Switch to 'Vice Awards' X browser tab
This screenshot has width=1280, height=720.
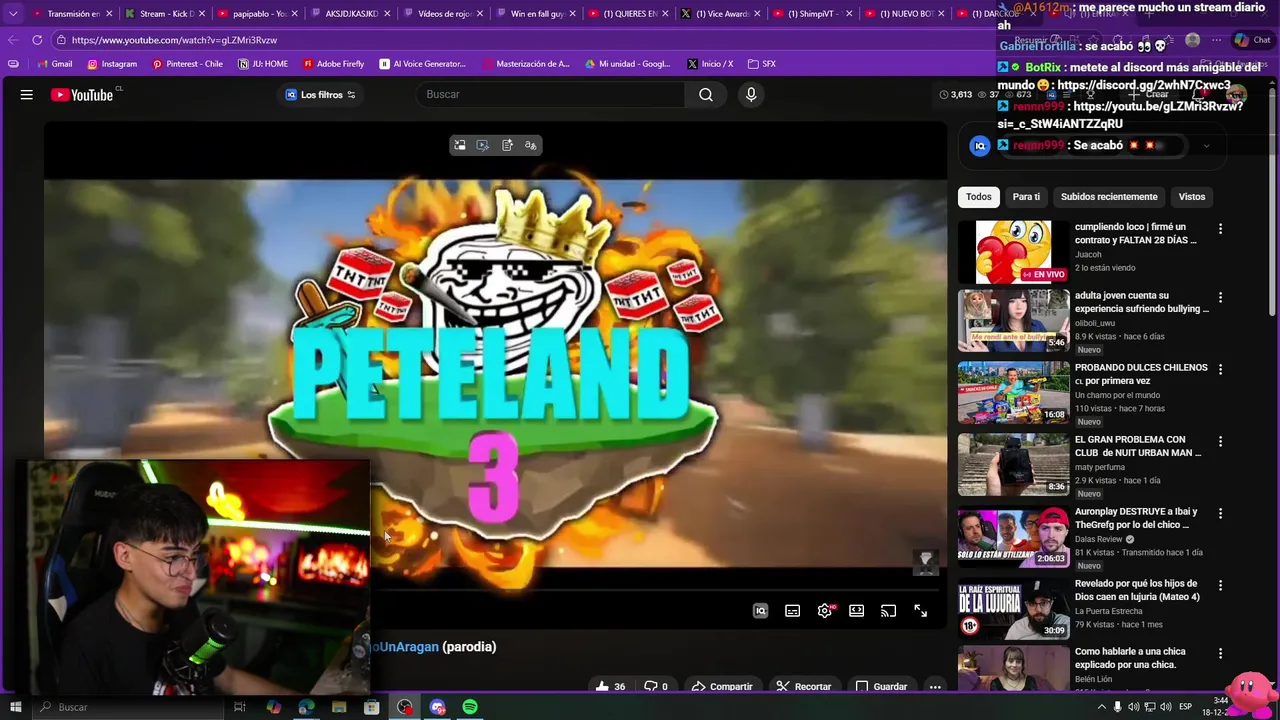(x=720, y=14)
